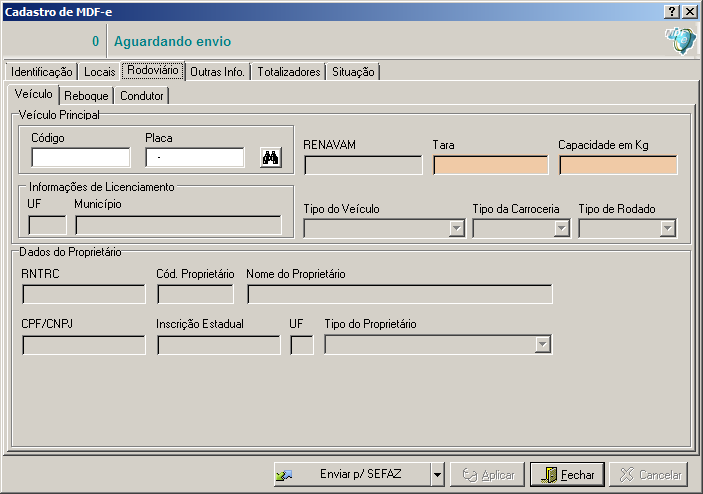The image size is (703, 494).
Task: Select the Condutor sub-tab
Action: [141, 96]
